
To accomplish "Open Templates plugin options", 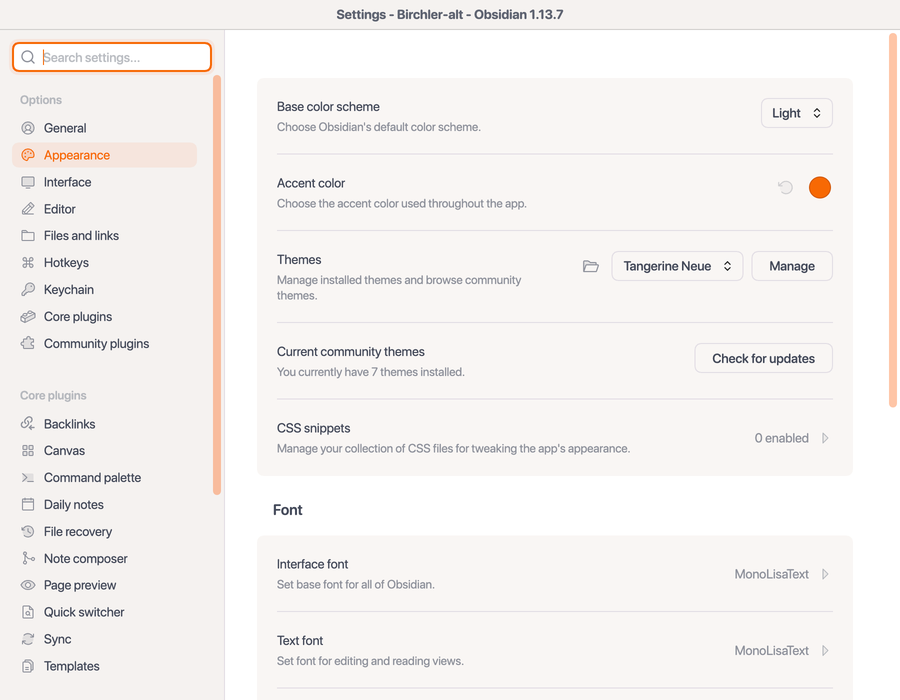I will point(104,666).
